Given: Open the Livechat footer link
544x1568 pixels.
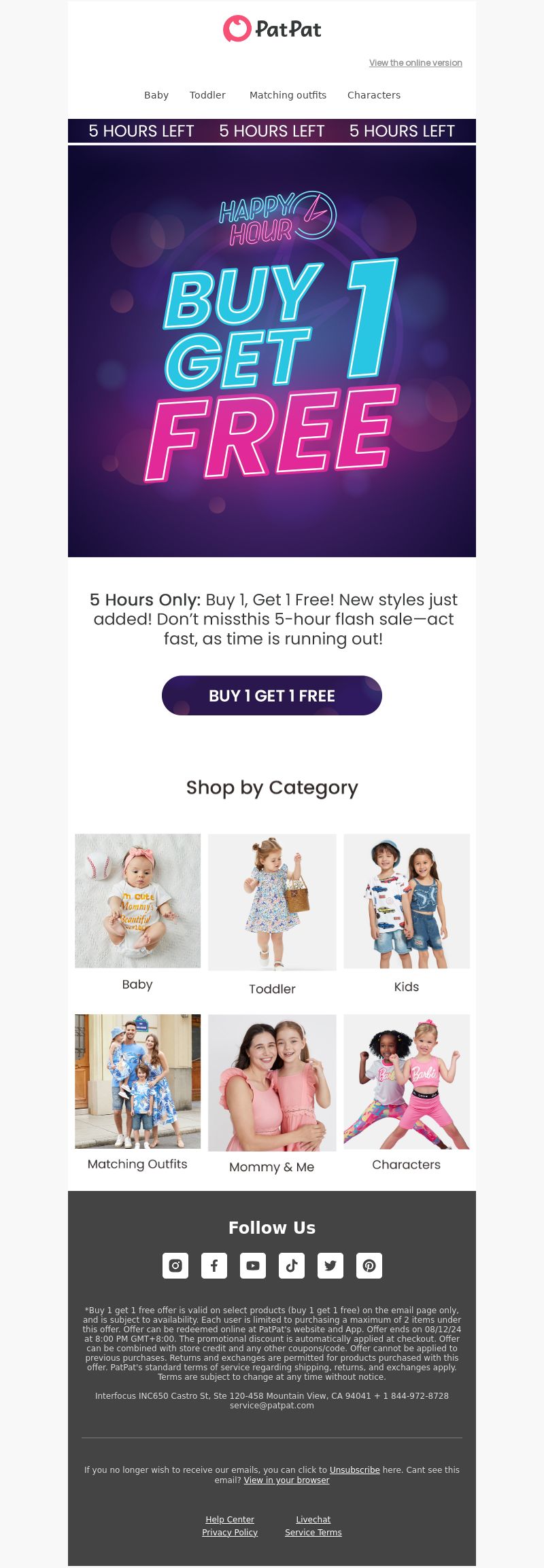Looking at the screenshot, I should [x=313, y=1519].
